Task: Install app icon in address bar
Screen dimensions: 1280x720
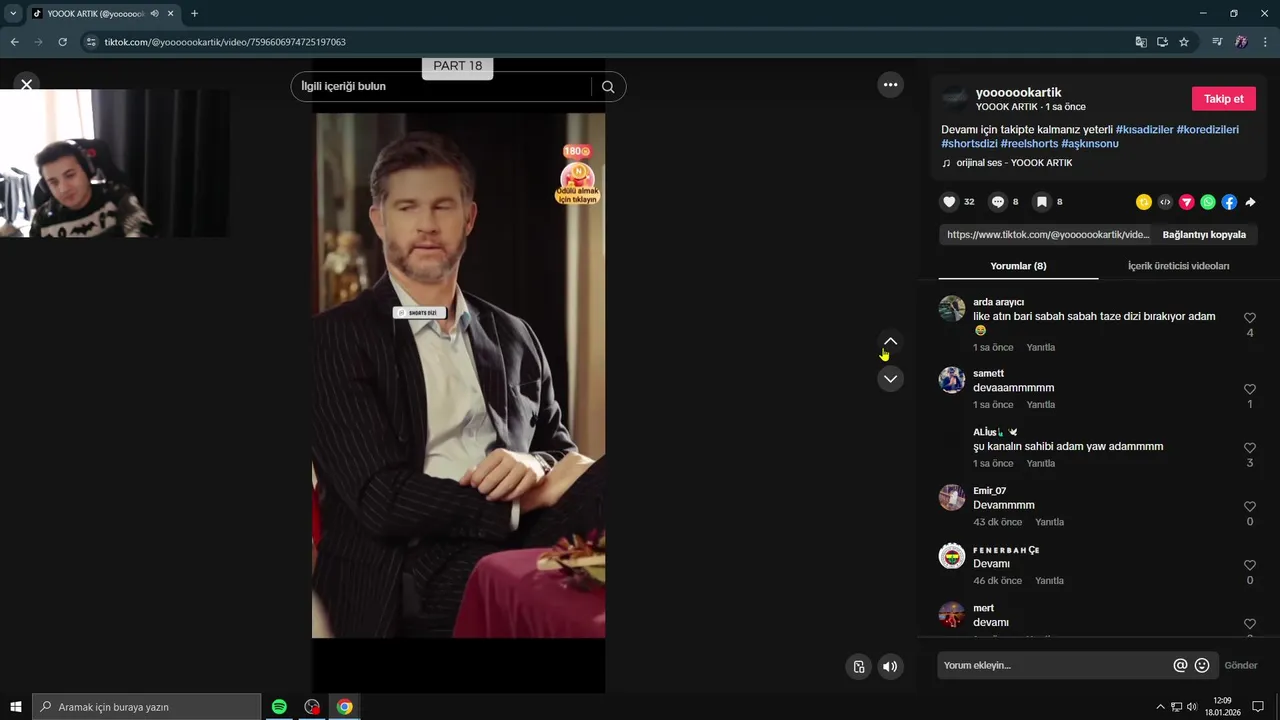Action: pyautogui.click(x=1162, y=42)
